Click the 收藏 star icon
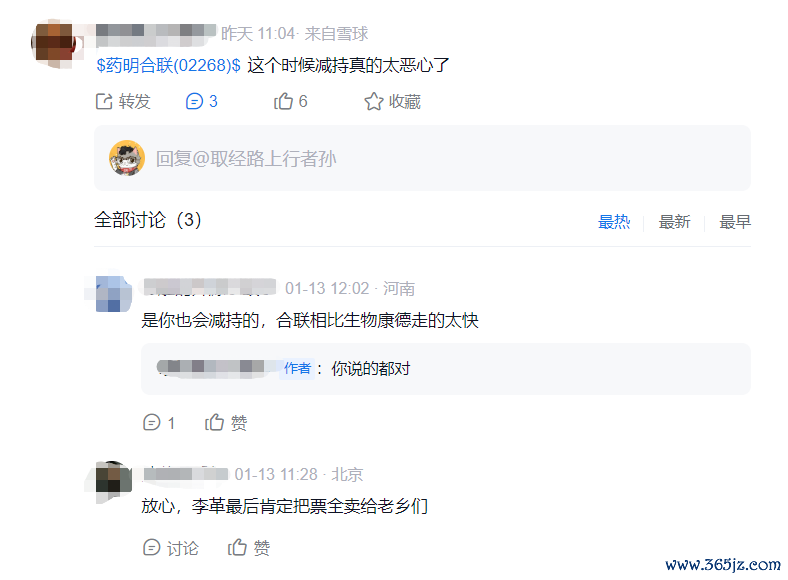 pos(374,102)
